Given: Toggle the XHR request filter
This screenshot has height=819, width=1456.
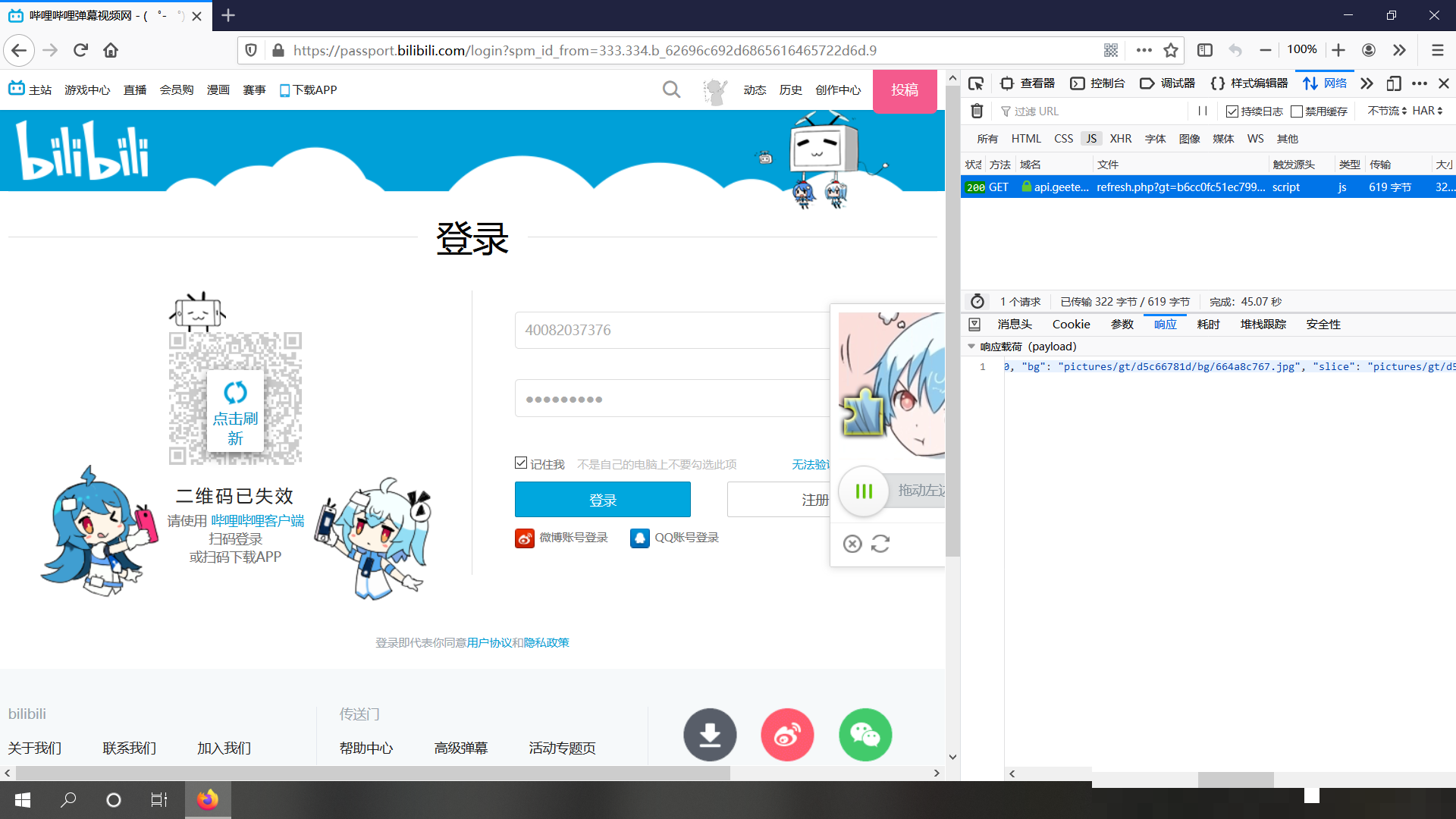Looking at the screenshot, I should tap(1121, 139).
